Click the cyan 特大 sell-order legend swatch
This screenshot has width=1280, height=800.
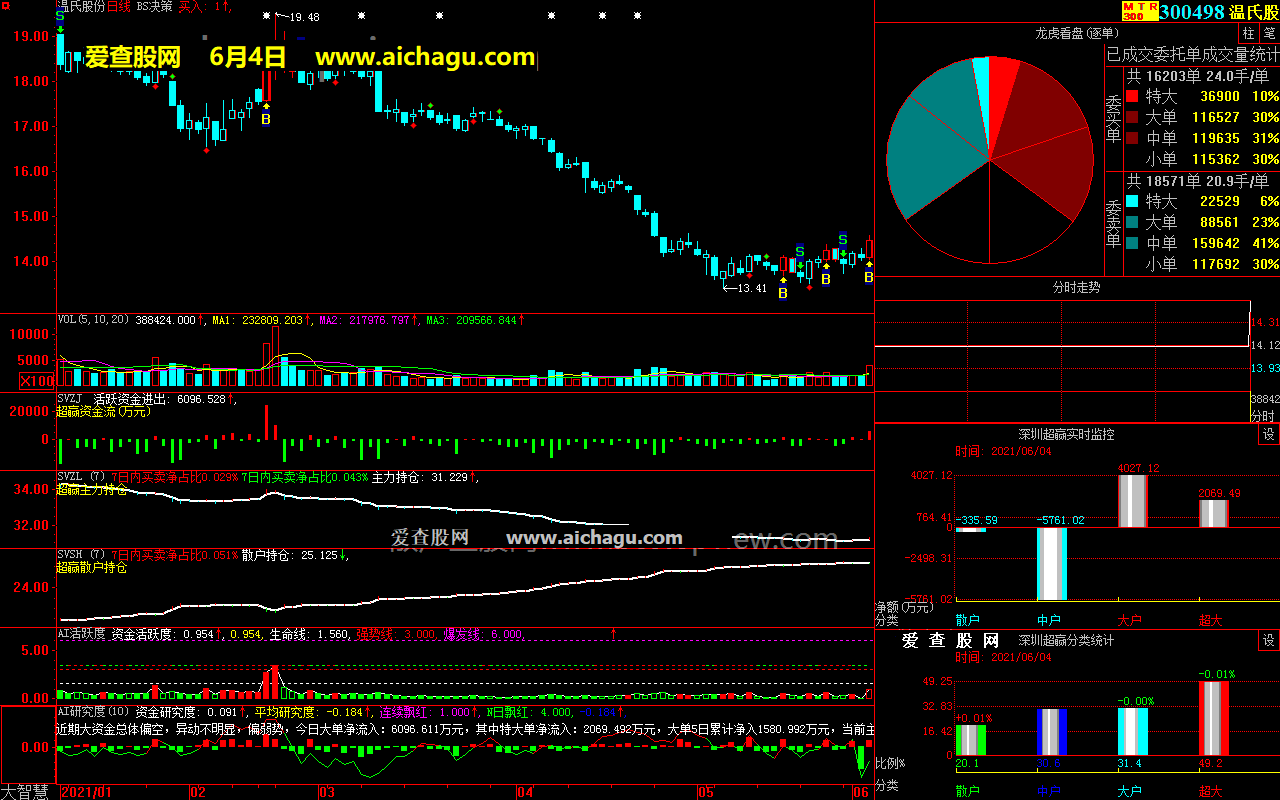pyautogui.click(x=1132, y=202)
